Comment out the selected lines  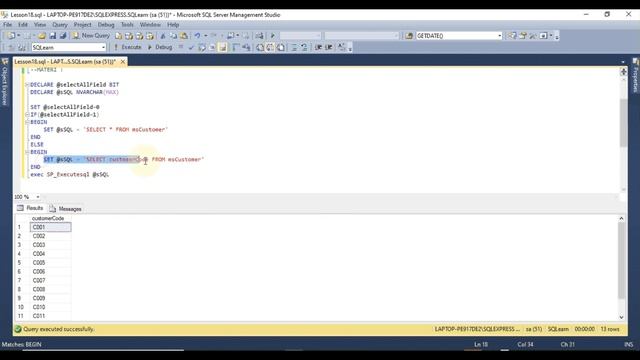tap(293, 47)
